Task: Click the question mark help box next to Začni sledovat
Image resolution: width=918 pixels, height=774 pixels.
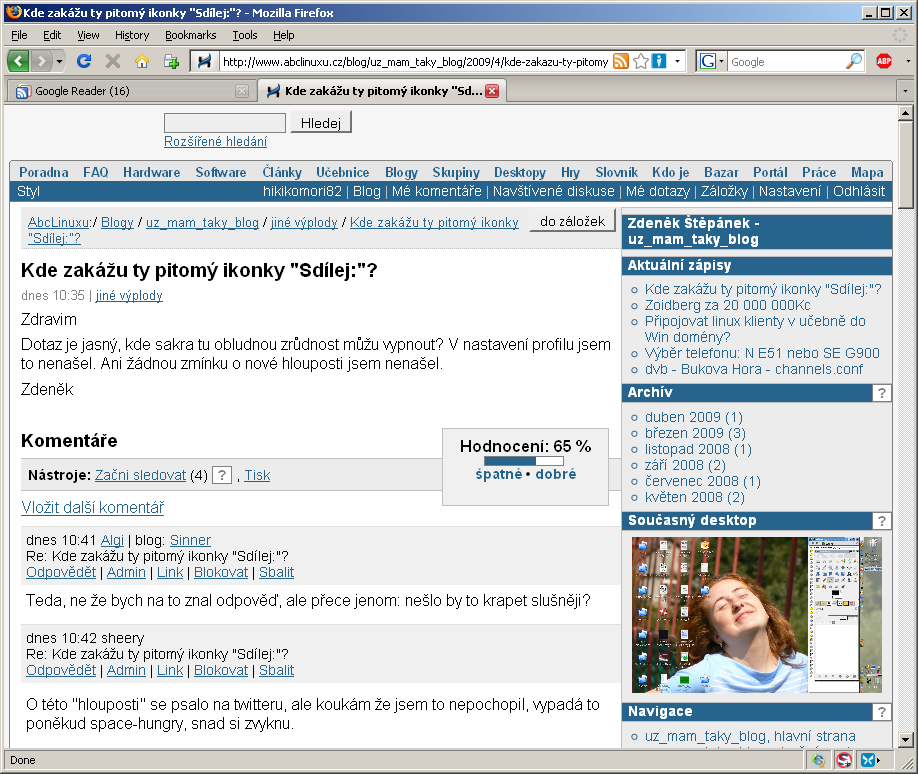Action: pyautogui.click(x=222, y=475)
